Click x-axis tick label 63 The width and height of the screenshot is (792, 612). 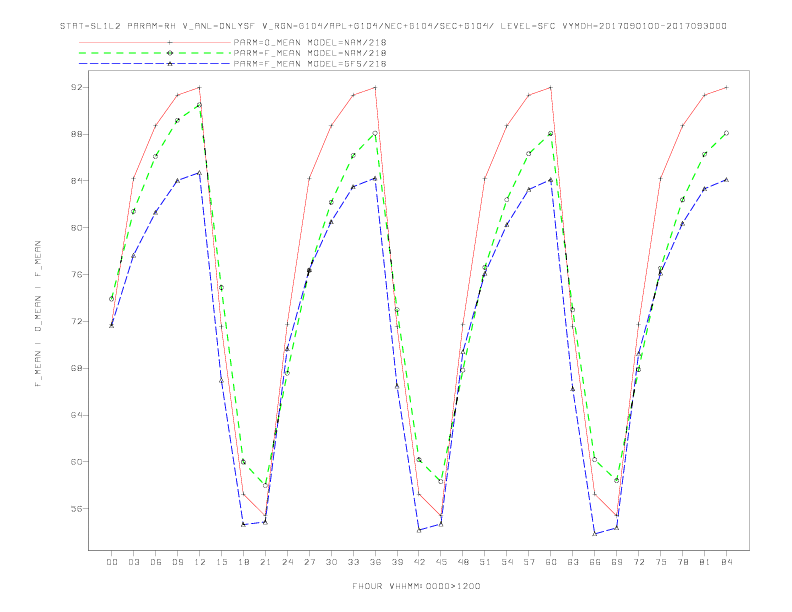573,562
